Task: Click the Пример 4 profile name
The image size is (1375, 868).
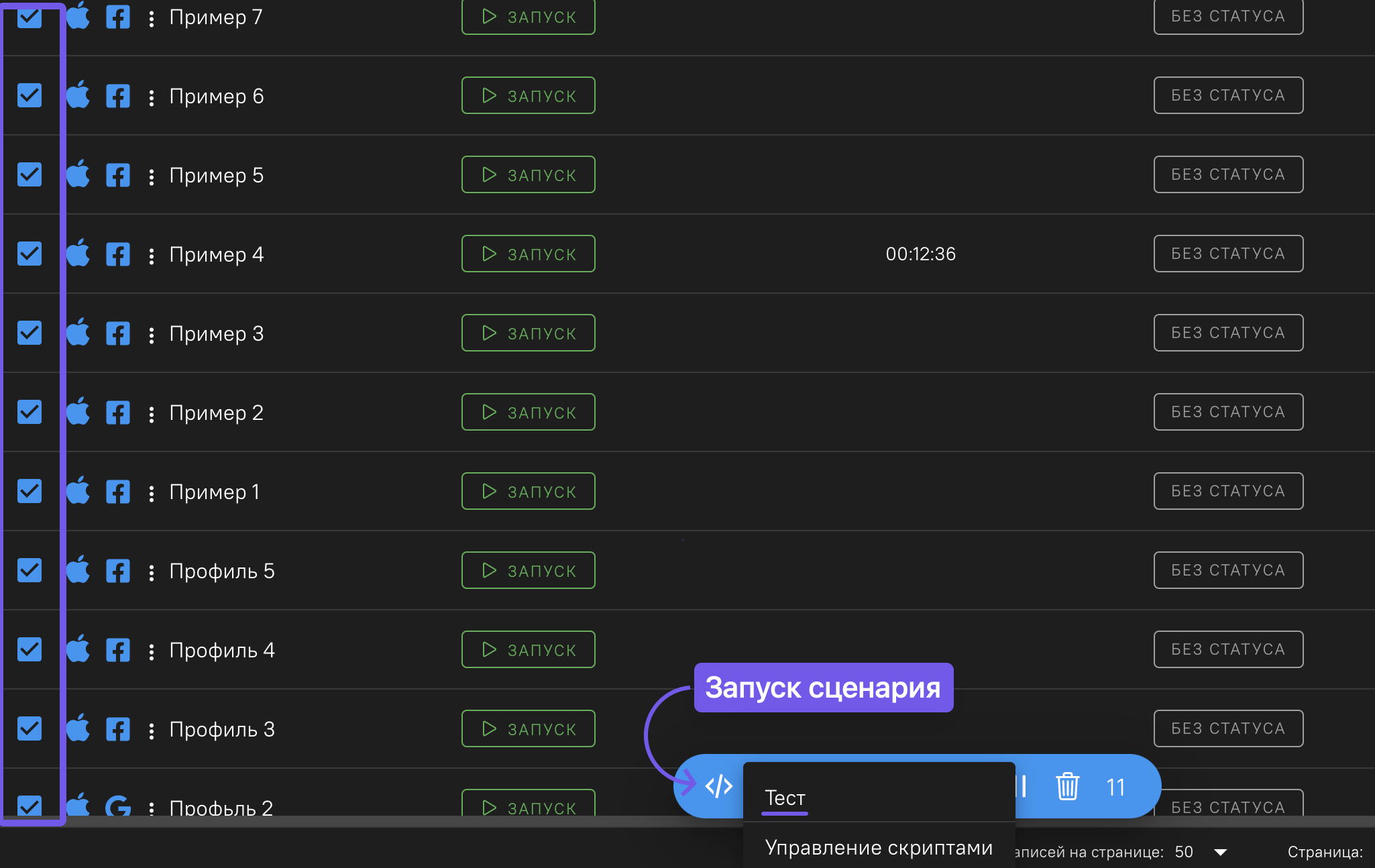Action: [x=216, y=254]
